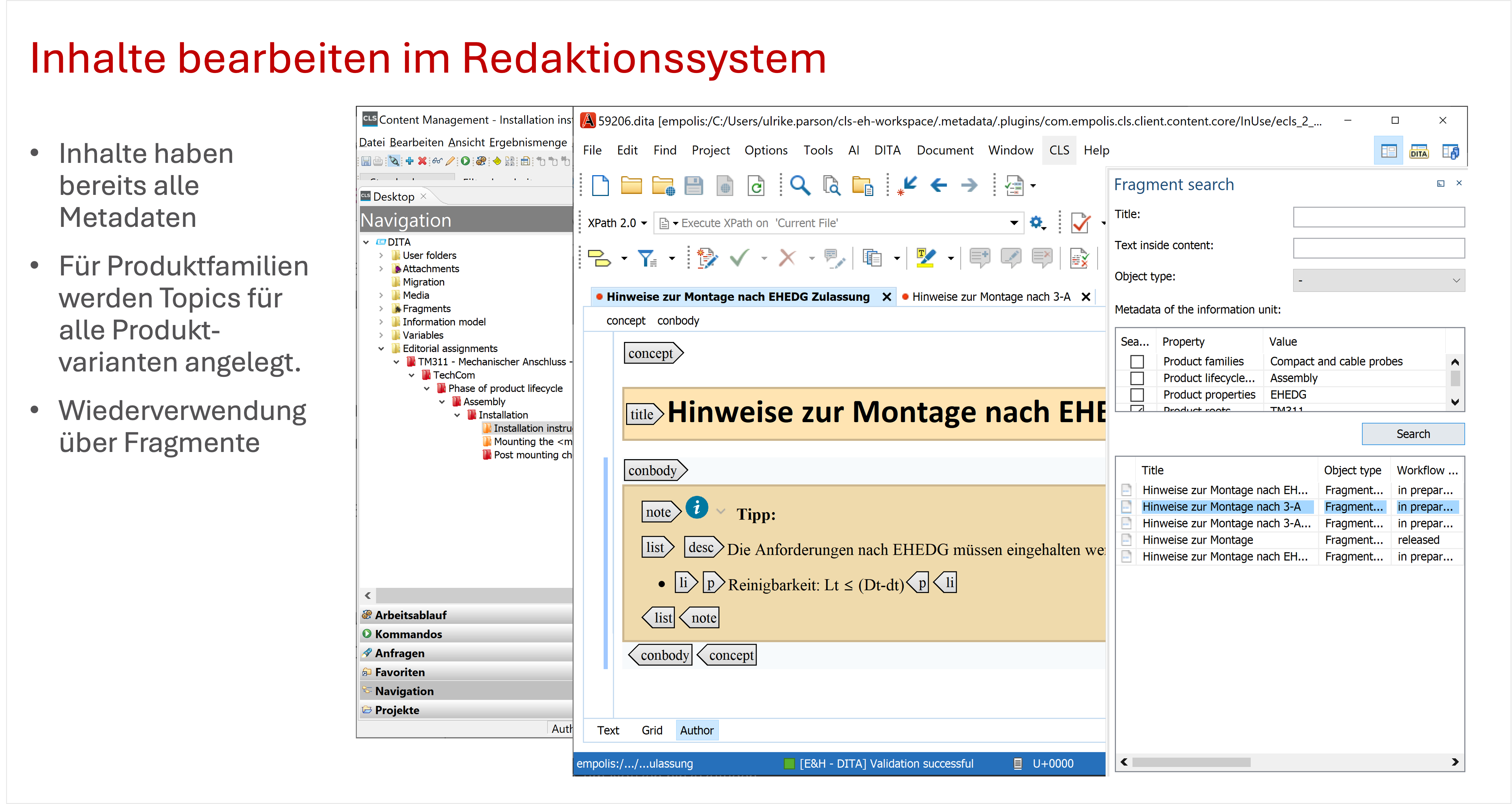Reload the document with green refresh icon
Viewport: 1512px width, 804px height.
[756, 186]
